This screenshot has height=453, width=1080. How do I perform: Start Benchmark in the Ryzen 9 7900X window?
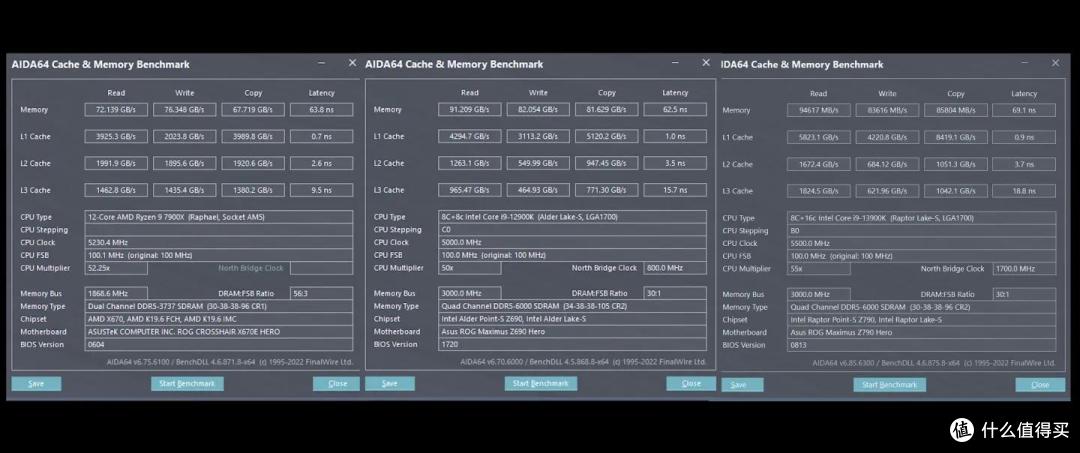(x=187, y=383)
